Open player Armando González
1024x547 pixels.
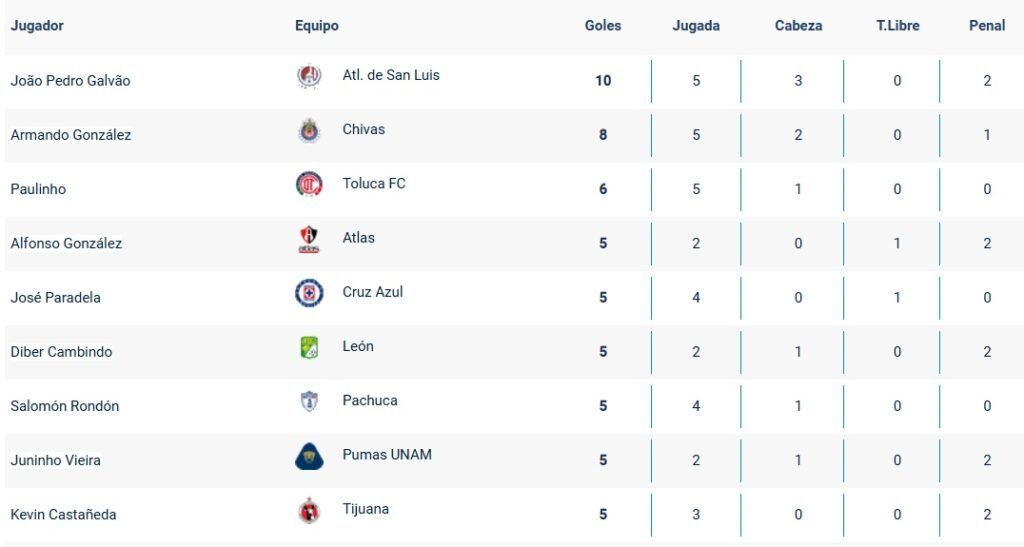click(70, 135)
